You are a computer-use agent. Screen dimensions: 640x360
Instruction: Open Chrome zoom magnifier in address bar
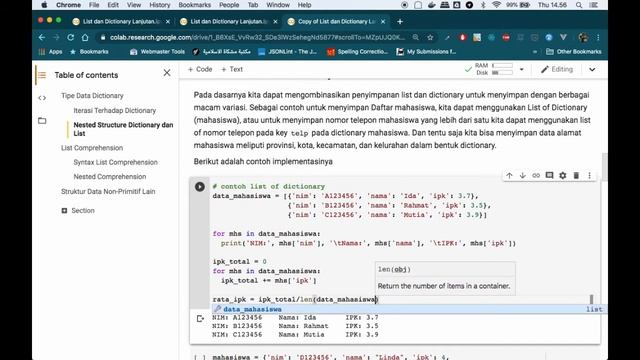click(x=416, y=38)
